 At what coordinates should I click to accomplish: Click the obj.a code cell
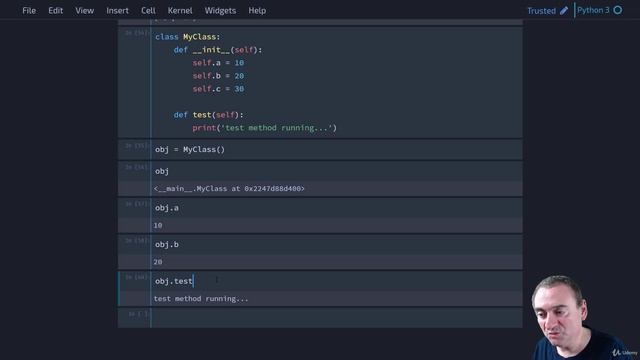tap(336, 208)
